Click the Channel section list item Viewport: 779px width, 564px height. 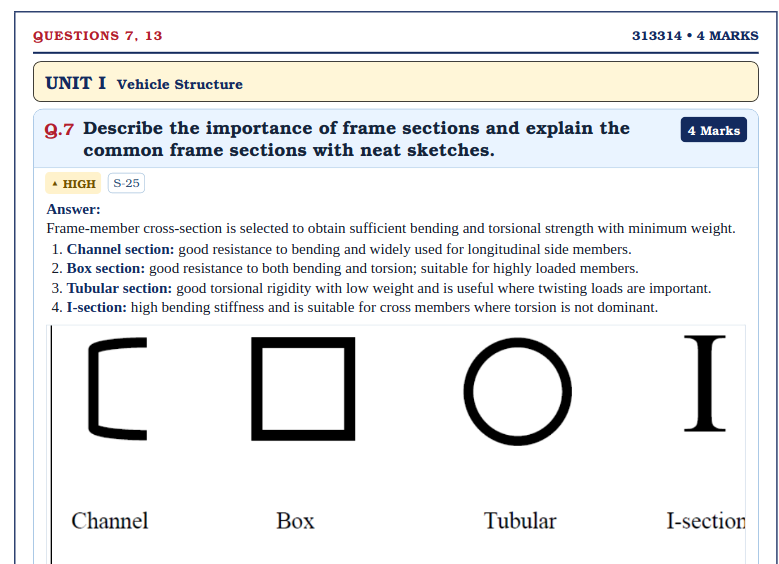click(x=341, y=249)
